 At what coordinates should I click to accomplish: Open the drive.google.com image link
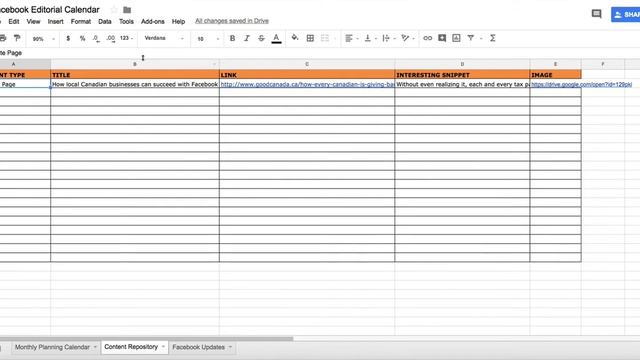581,84
